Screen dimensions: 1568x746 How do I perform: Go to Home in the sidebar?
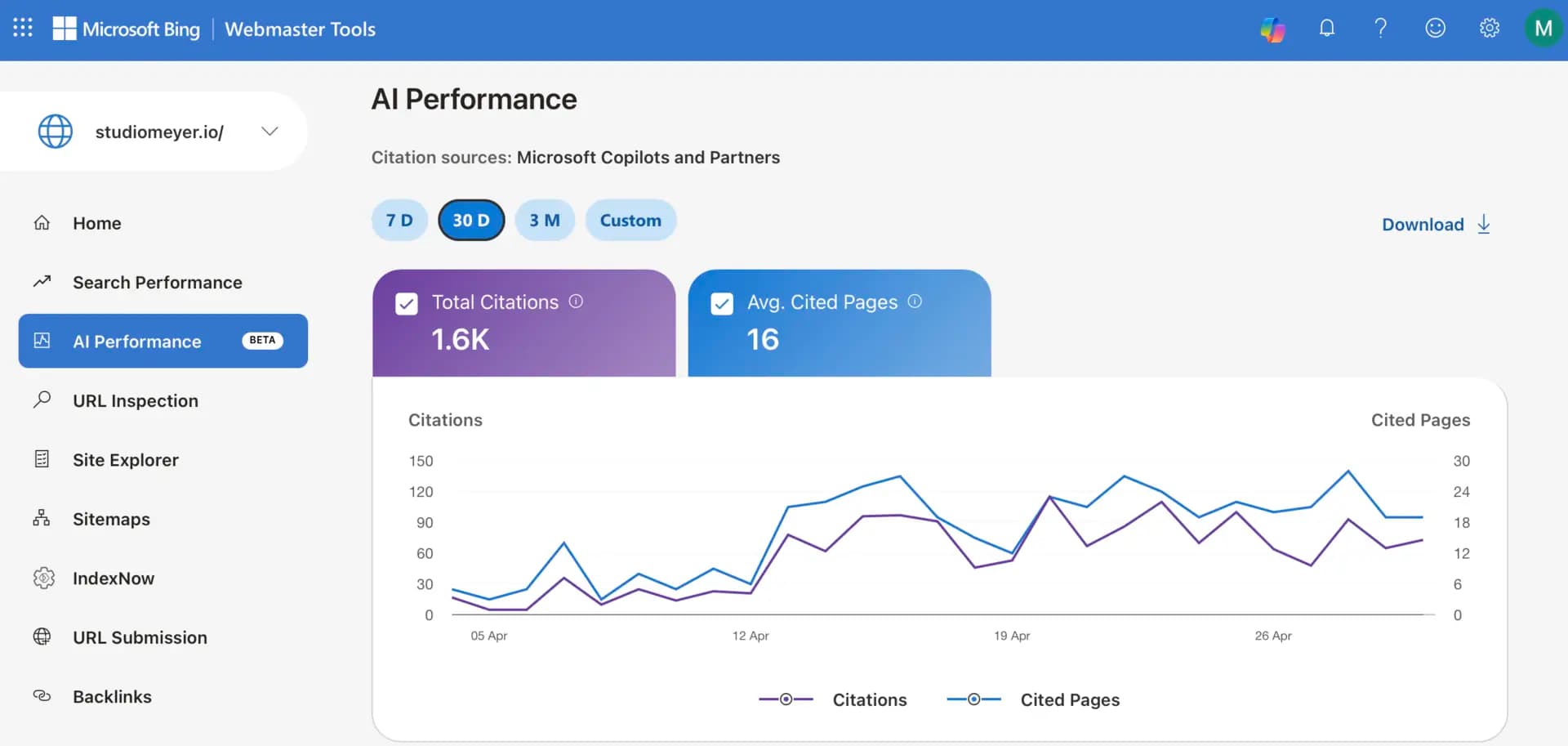point(163,223)
